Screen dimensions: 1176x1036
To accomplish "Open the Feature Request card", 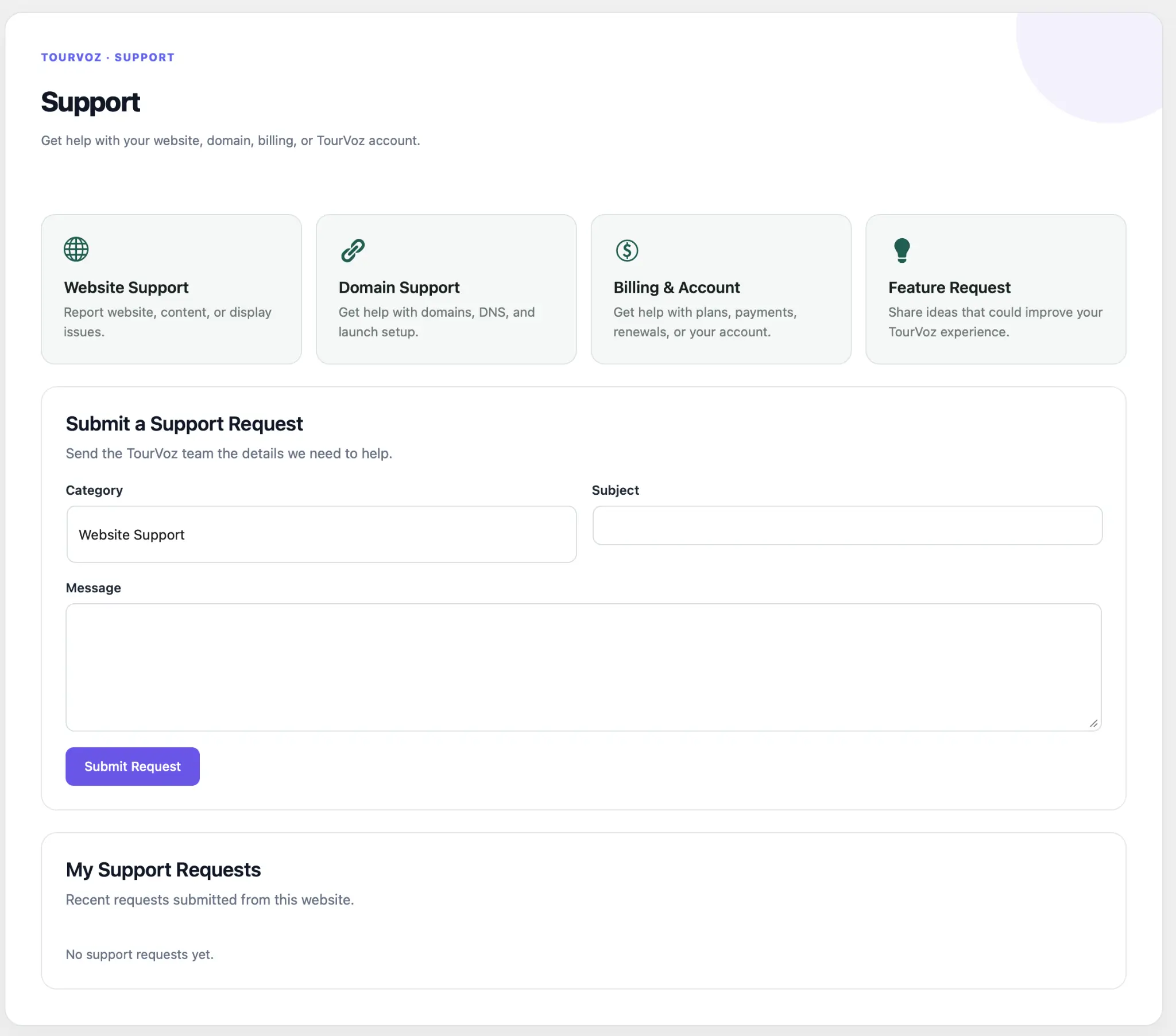I will point(995,289).
